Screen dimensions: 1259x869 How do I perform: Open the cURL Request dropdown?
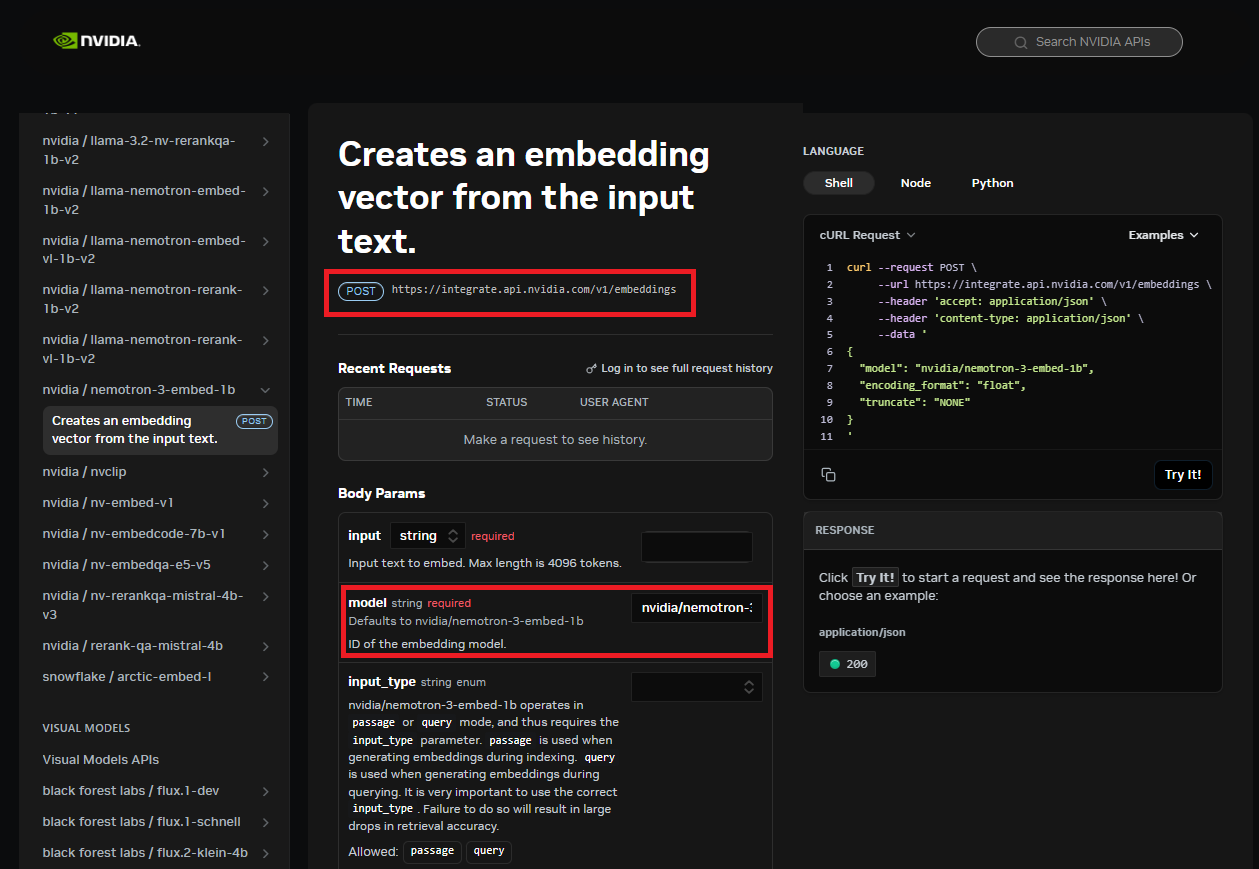(867, 235)
